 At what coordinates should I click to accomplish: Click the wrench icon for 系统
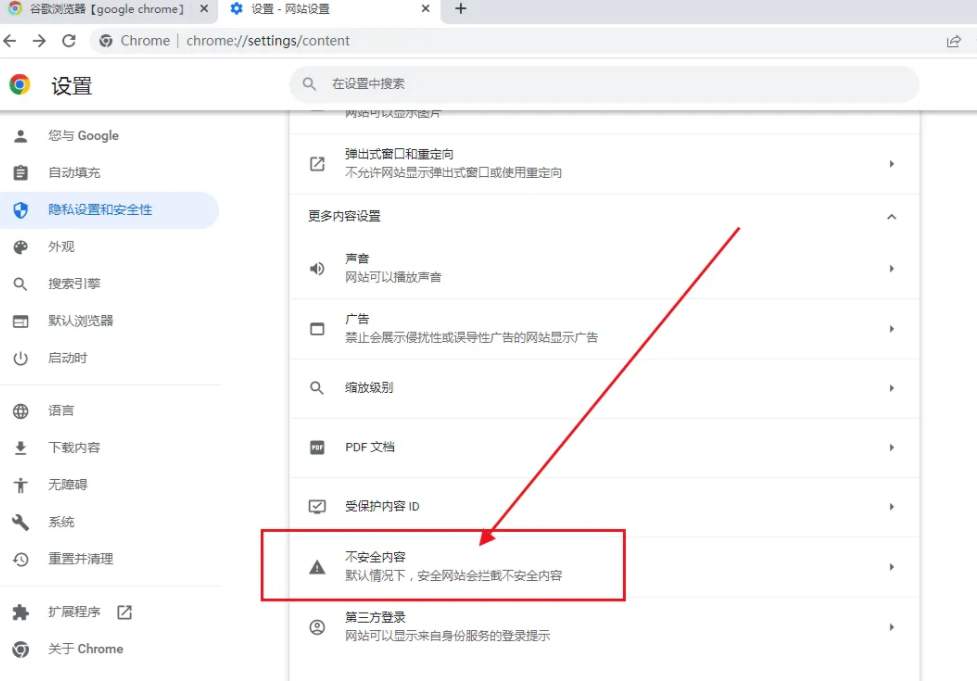tap(21, 522)
